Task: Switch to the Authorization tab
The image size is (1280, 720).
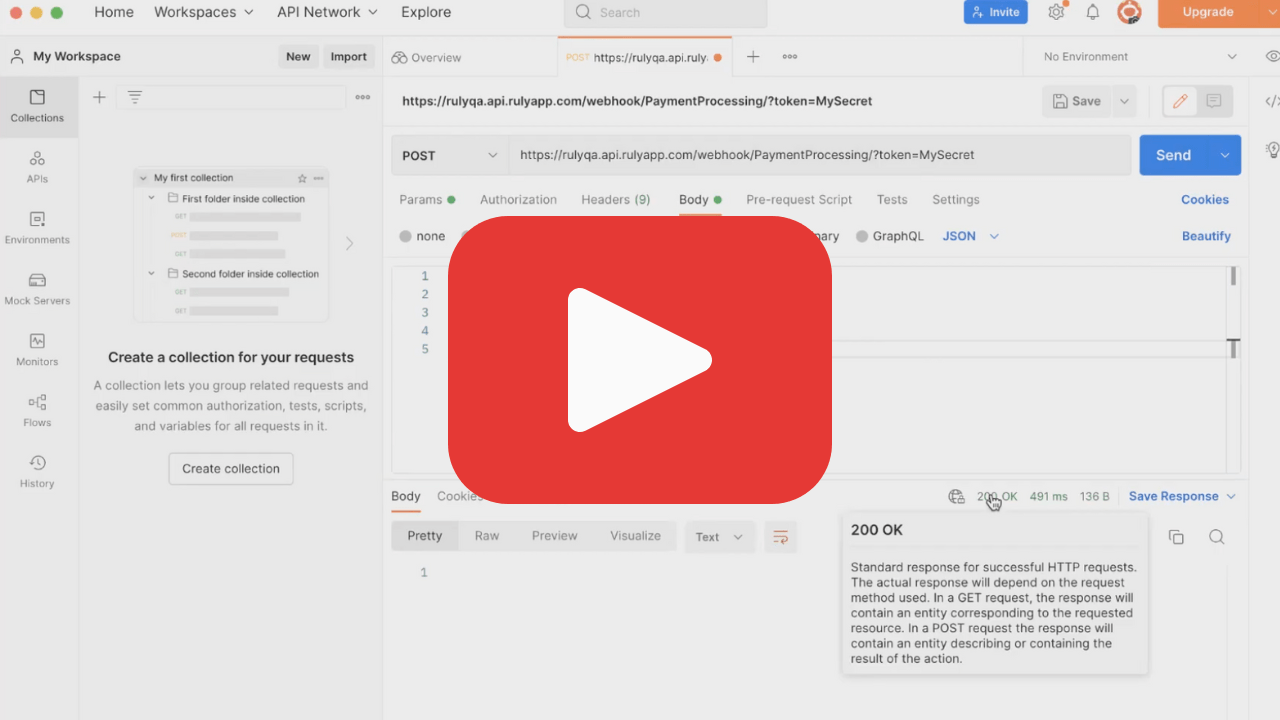Action: (x=518, y=199)
